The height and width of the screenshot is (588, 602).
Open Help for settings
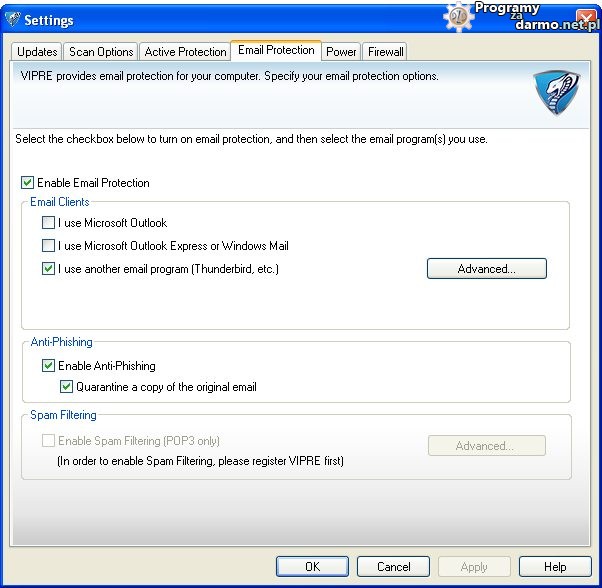(x=555, y=566)
